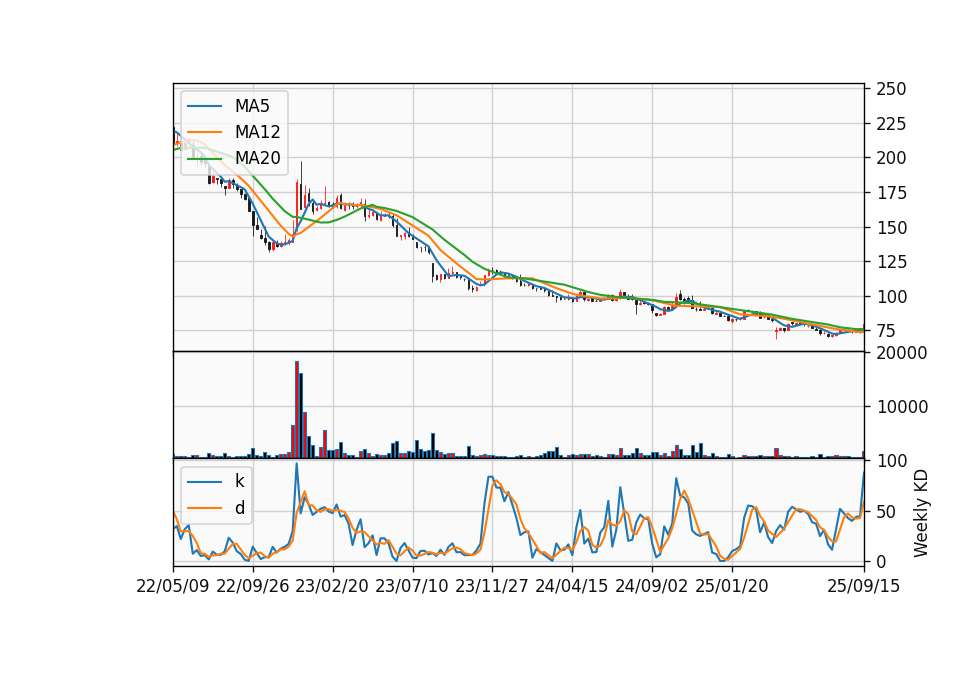The width and height of the screenshot is (960, 690).
Task: Click the green MA20 legend line sample
Action: pyautogui.click(x=204, y=159)
